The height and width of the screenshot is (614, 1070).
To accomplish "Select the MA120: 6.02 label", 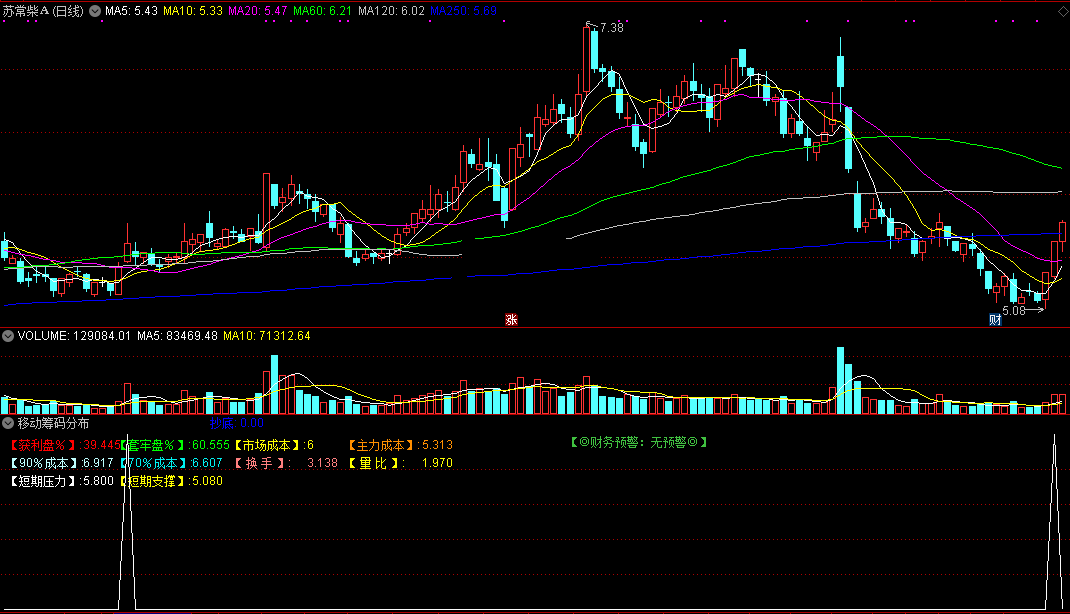I will click(x=391, y=11).
